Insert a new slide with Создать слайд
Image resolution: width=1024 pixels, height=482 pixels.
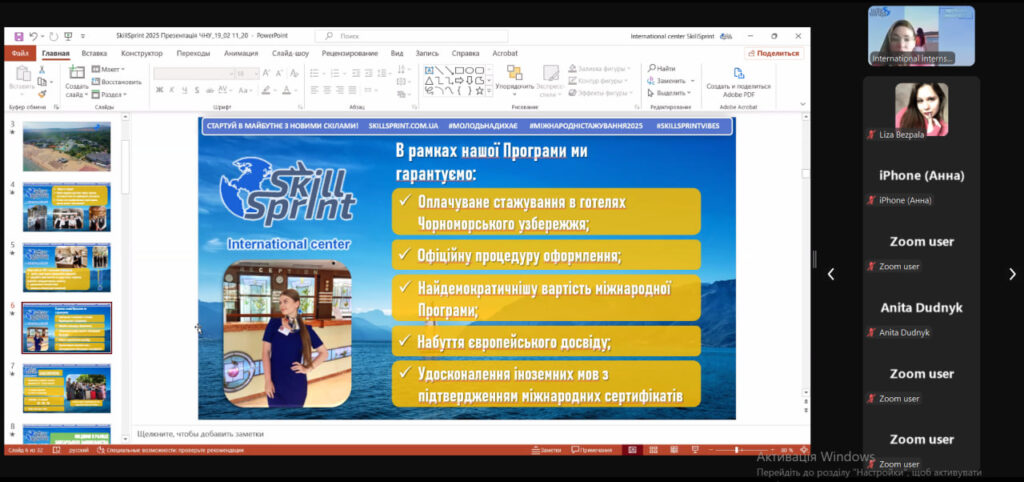(x=77, y=80)
